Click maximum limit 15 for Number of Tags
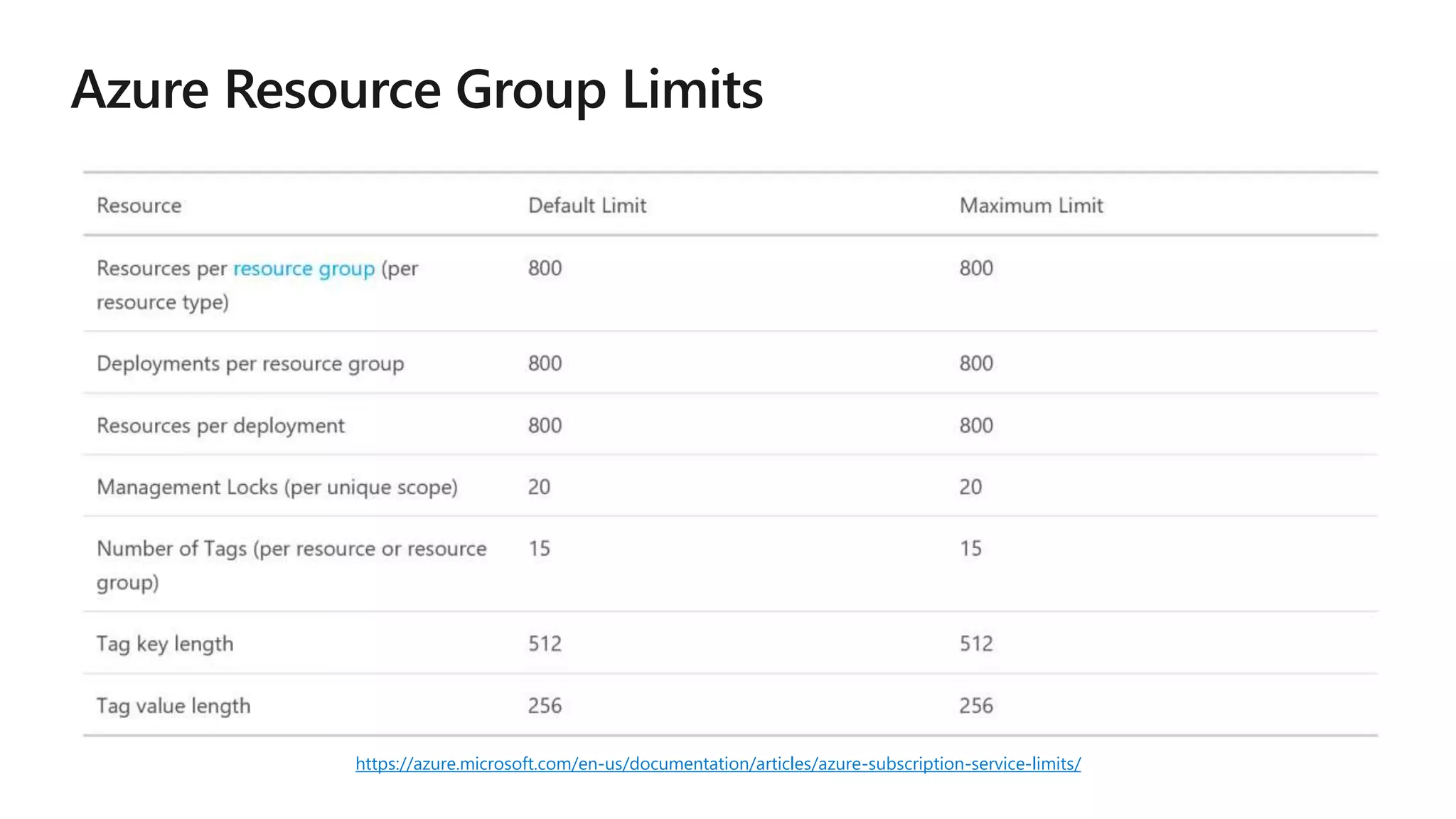Screen dimensions: 1456x819 971,548
